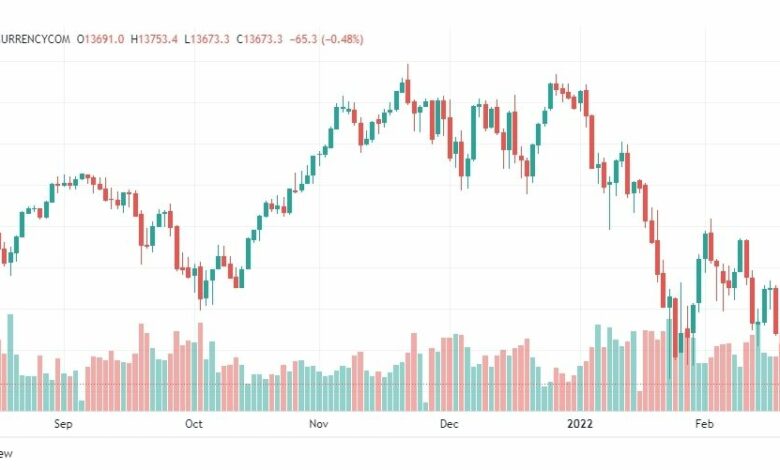Click the tall red volume bar in late November
The image size is (780, 470).
tap(414, 372)
